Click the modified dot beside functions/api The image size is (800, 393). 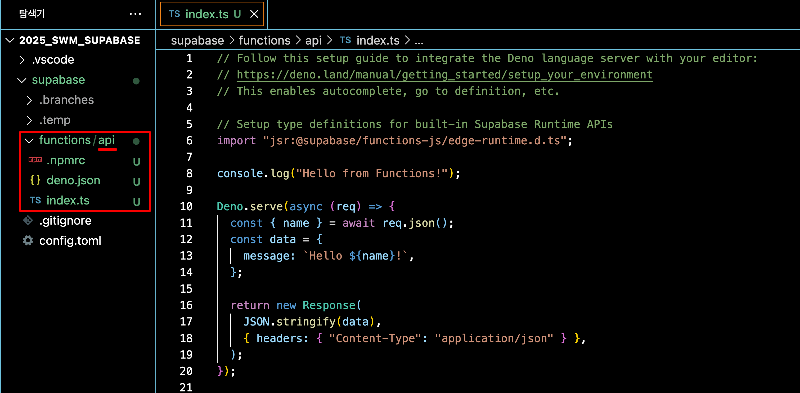coord(136,141)
